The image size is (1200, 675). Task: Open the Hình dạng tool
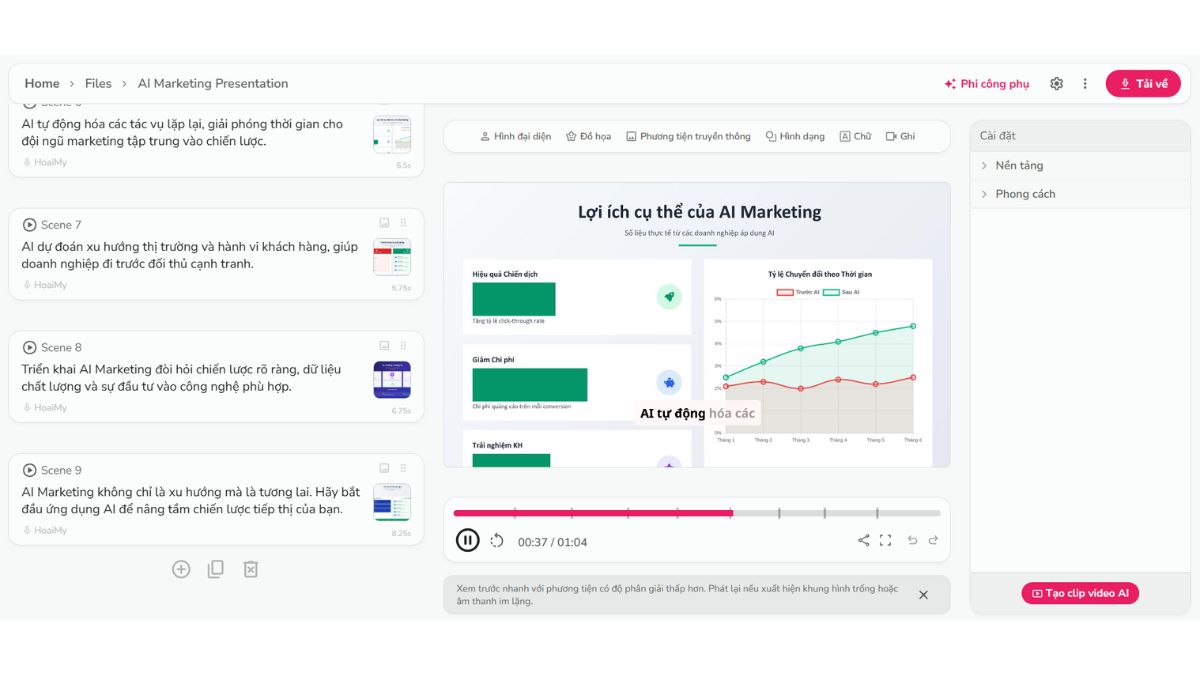(x=795, y=136)
